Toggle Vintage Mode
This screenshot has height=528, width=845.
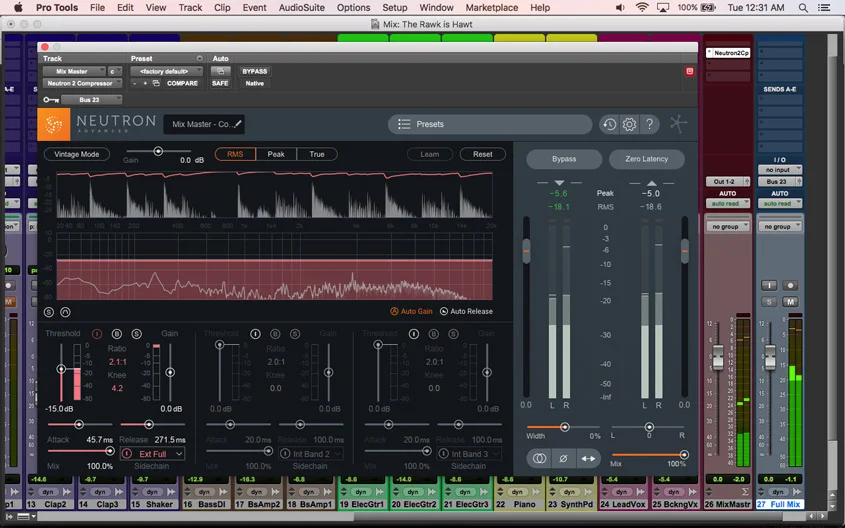pyautogui.click(x=77, y=154)
